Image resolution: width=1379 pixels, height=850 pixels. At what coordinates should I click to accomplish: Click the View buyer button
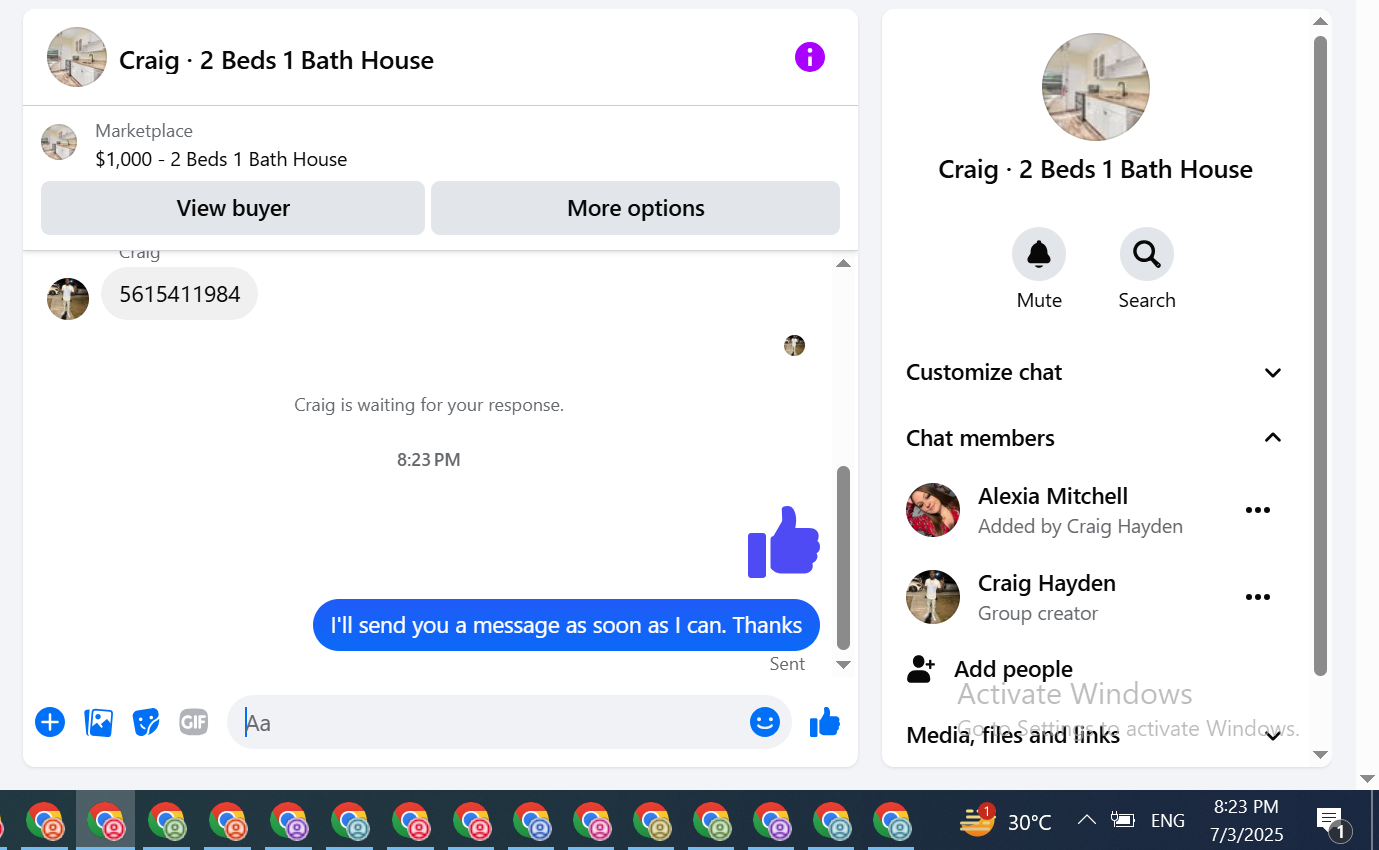(x=233, y=208)
